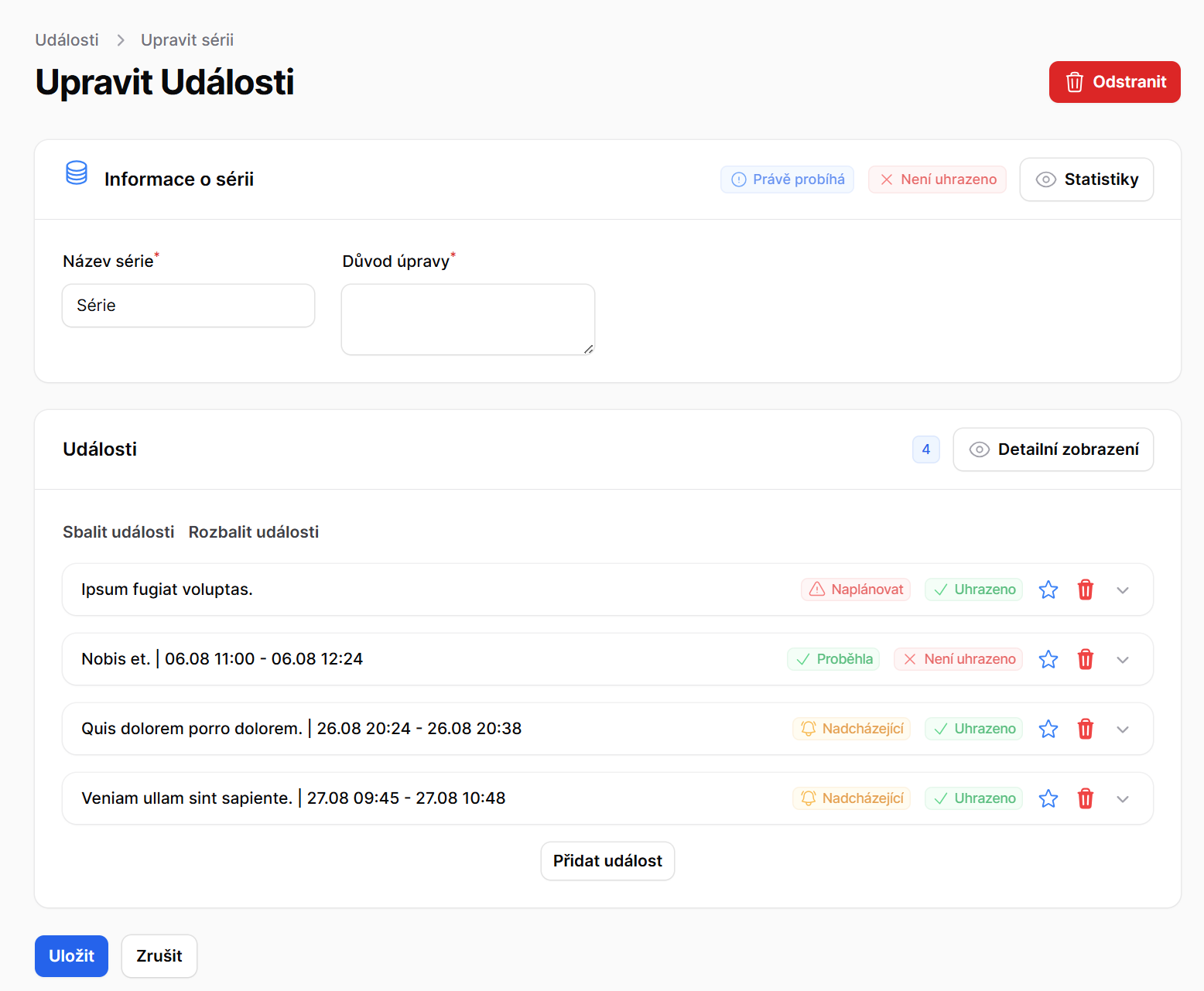Click Přidat událost button

(607, 861)
